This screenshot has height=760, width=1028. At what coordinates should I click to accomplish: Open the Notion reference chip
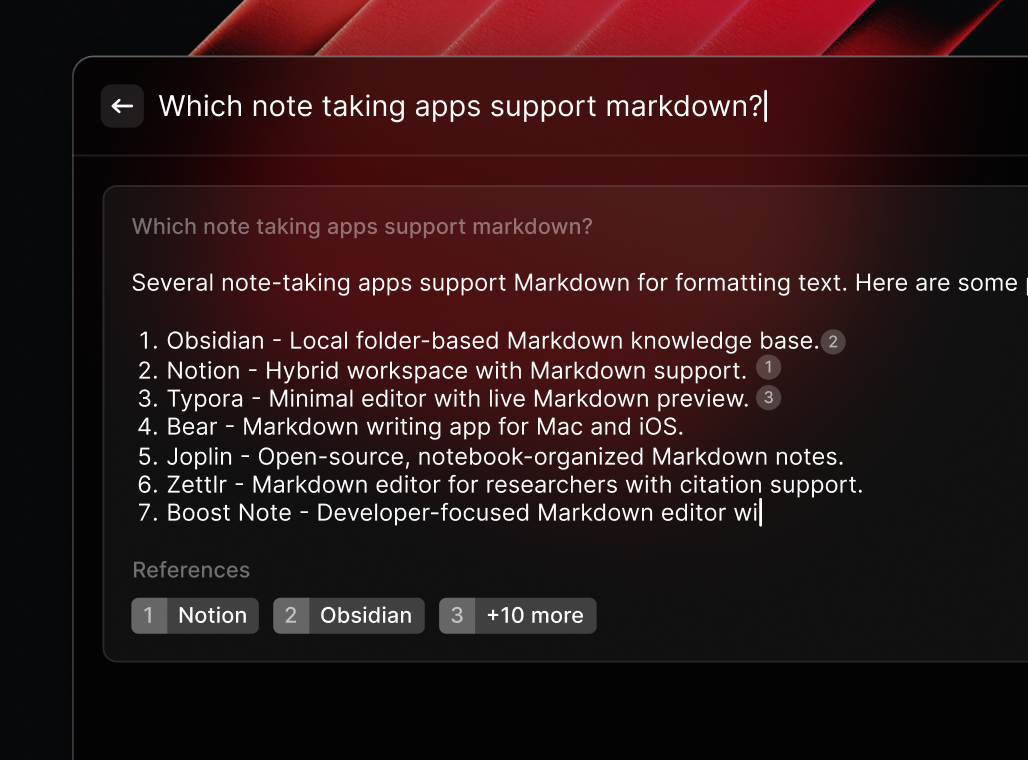tap(195, 616)
